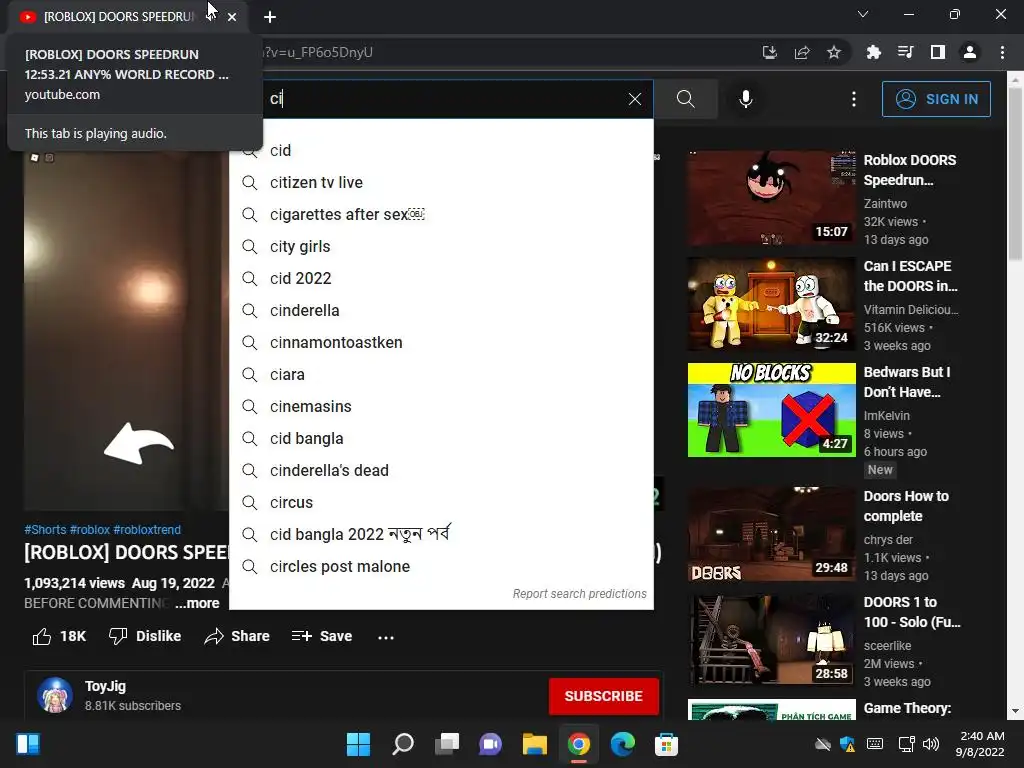Choose 'cinemasins' from suggestions

pos(441,406)
